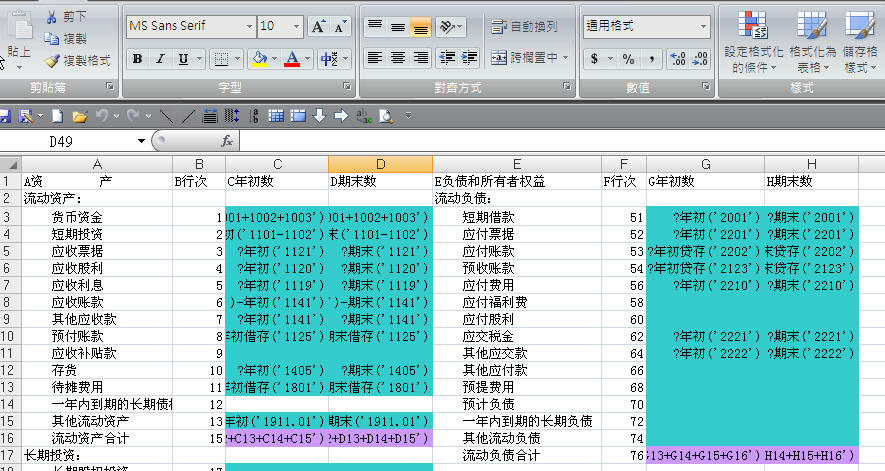Click the yellow fill color bucket
This screenshot has height=471, width=885.
(259, 59)
